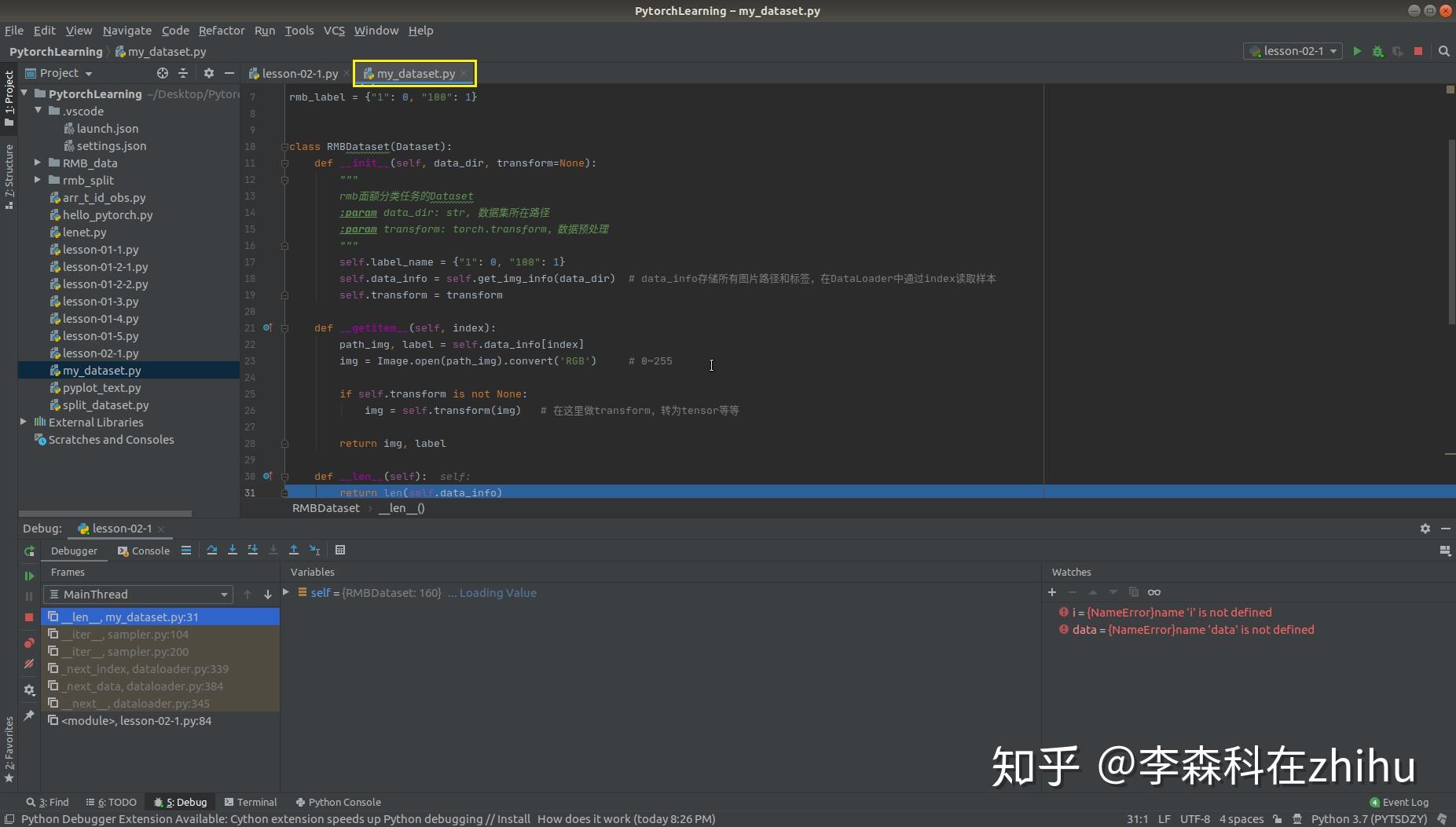Click the Step Into icon in debugger toolbar

[x=233, y=550]
